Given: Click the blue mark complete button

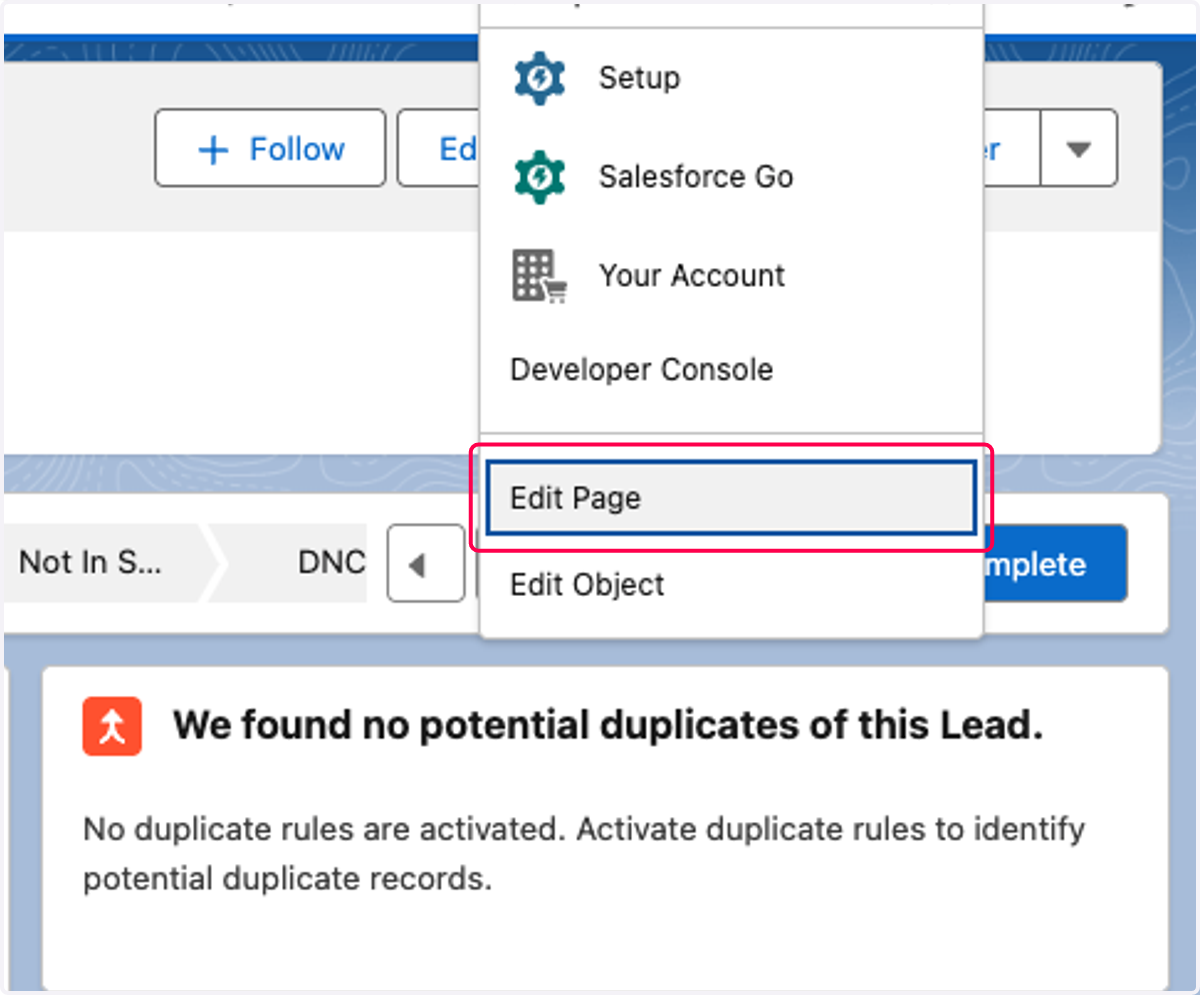Looking at the screenshot, I should click(1055, 564).
